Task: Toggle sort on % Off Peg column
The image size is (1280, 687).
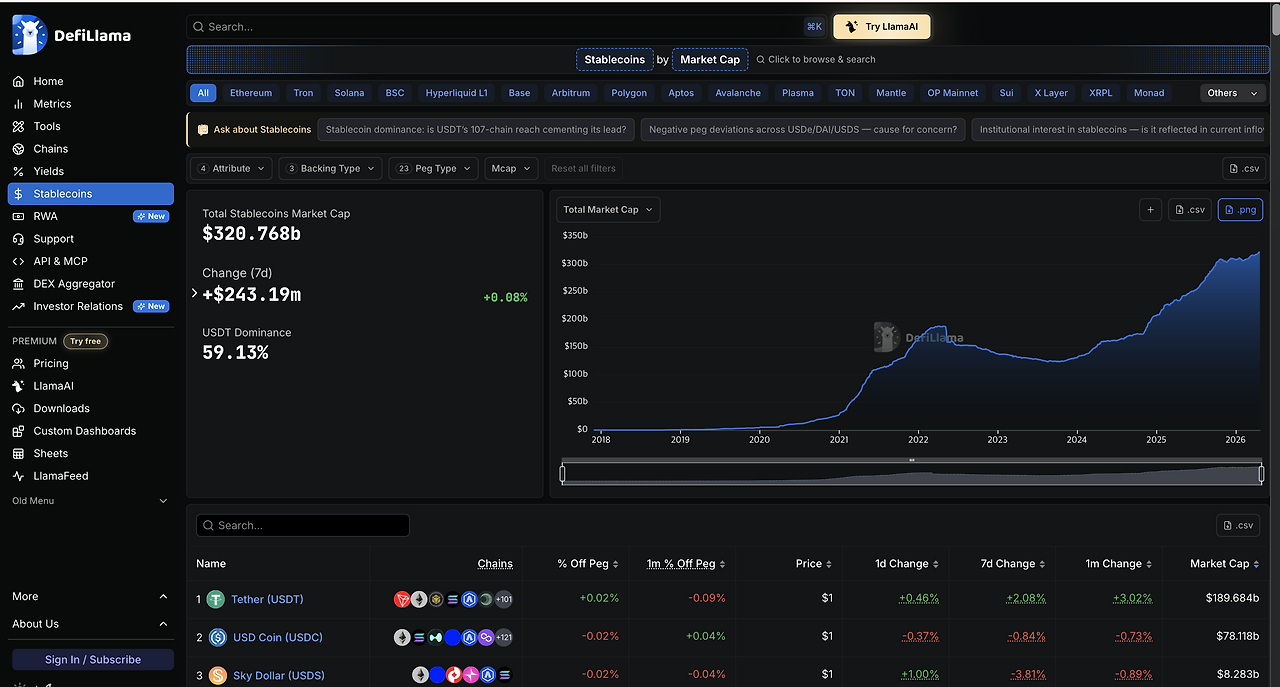Action: pos(588,564)
